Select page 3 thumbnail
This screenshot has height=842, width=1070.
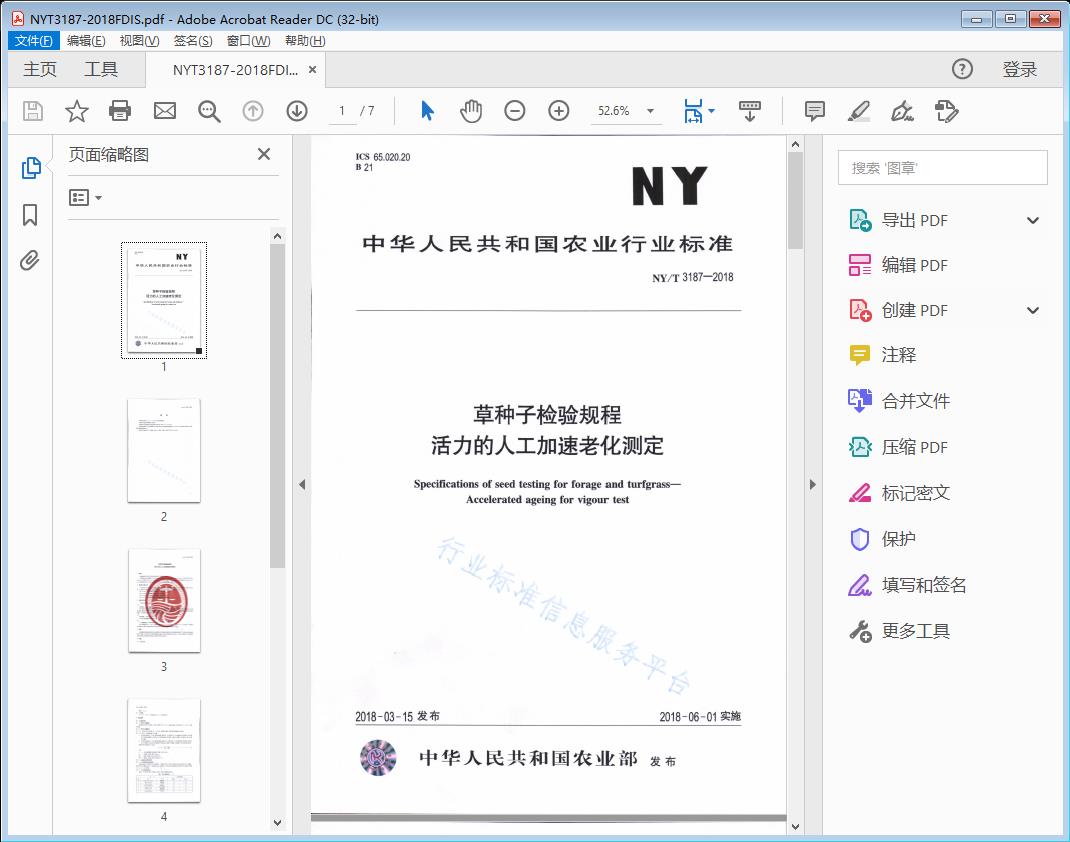pos(164,600)
